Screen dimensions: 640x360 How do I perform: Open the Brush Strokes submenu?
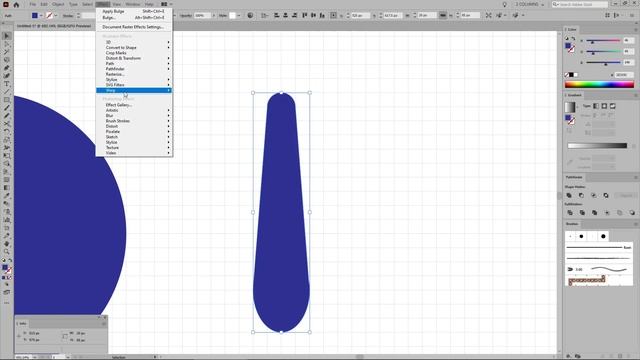(134, 121)
